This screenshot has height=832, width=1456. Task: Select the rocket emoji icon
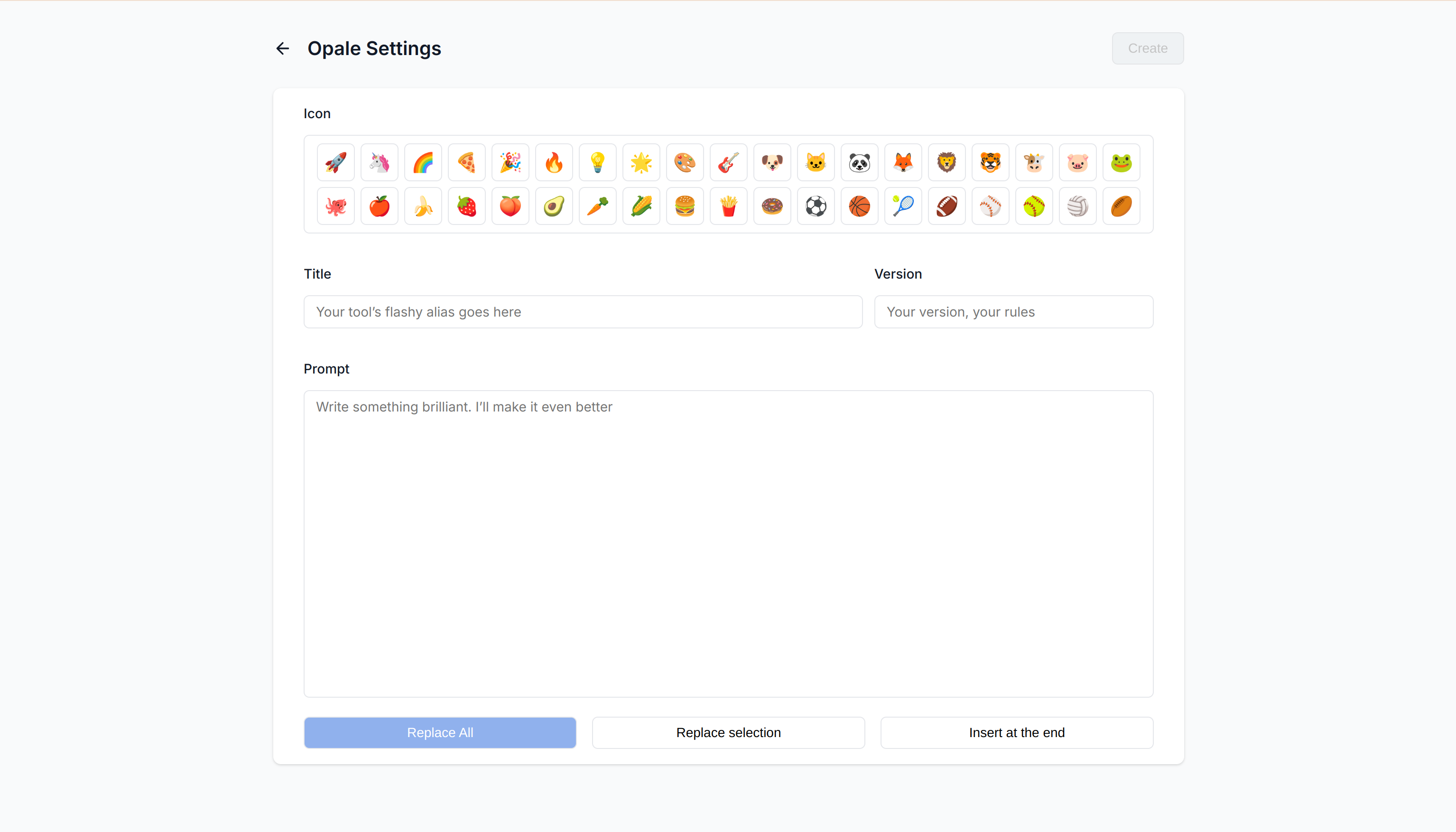336,162
